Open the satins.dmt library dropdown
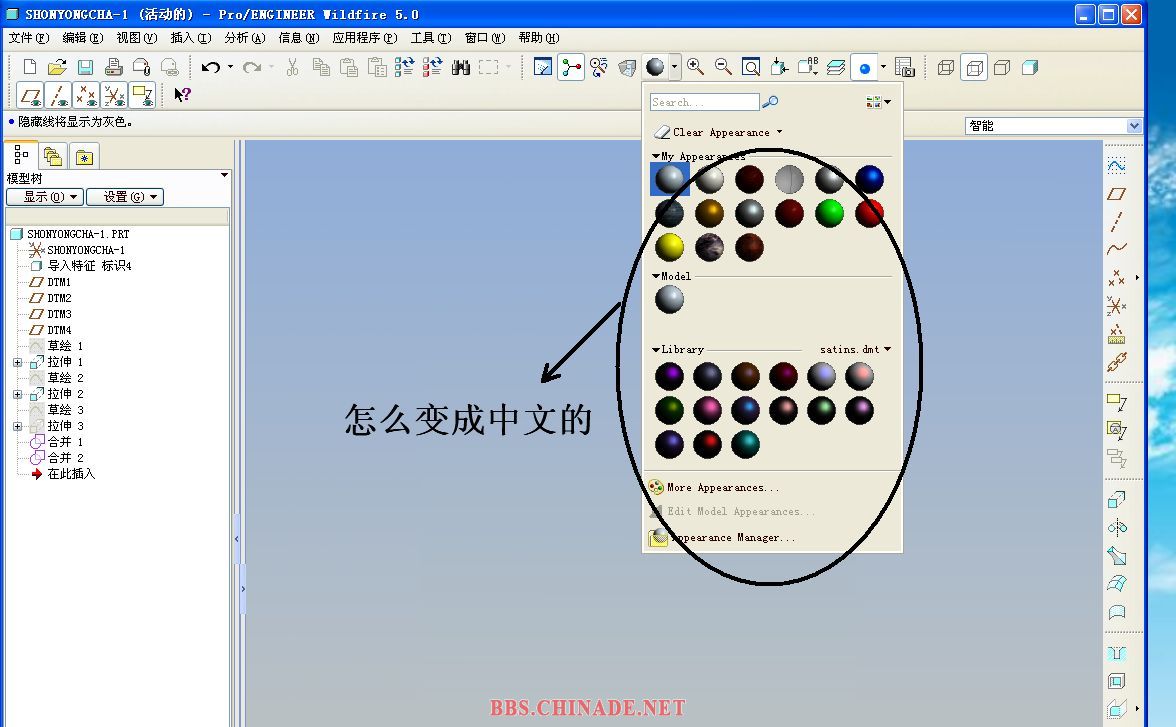This screenshot has width=1176, height=727. coord(887,349)
